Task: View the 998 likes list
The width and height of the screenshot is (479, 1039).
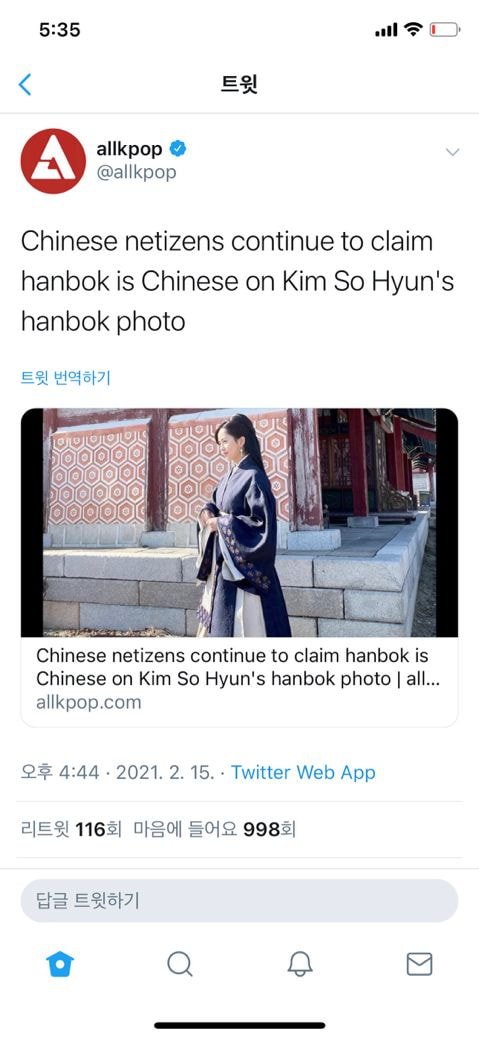Action: 215,830
